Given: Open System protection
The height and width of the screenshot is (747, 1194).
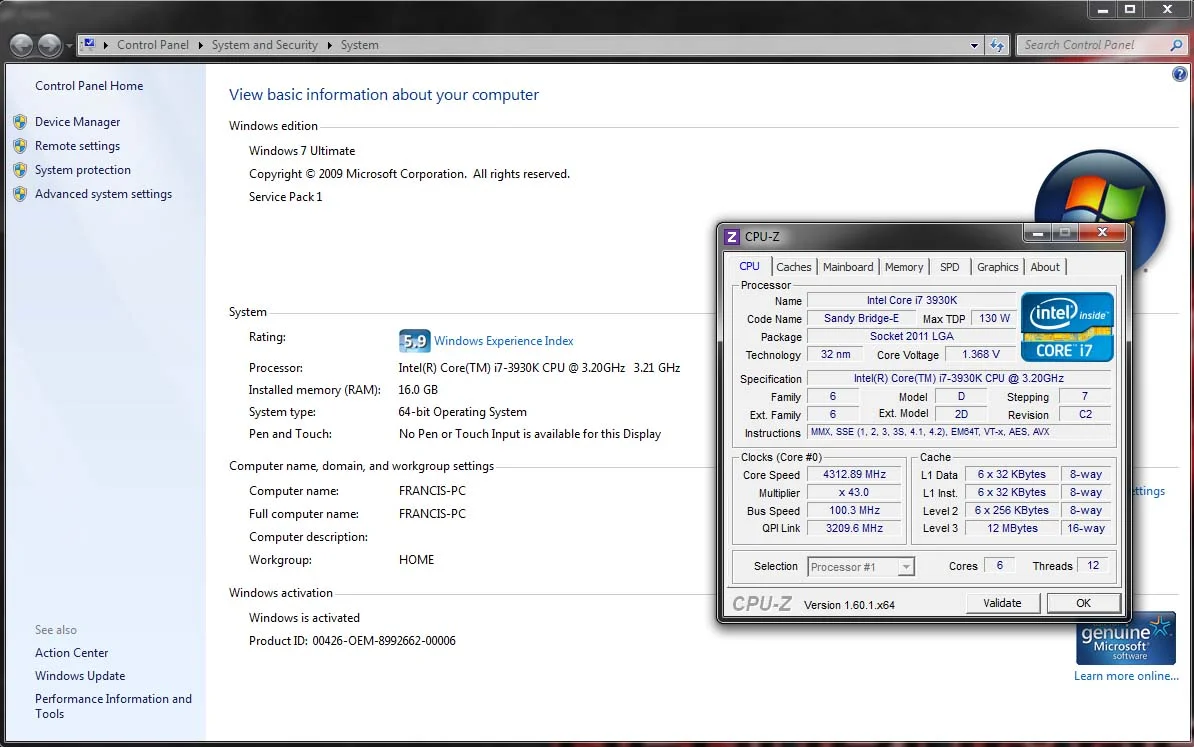Looking at the screenshot, I should (x=83, y=170).
